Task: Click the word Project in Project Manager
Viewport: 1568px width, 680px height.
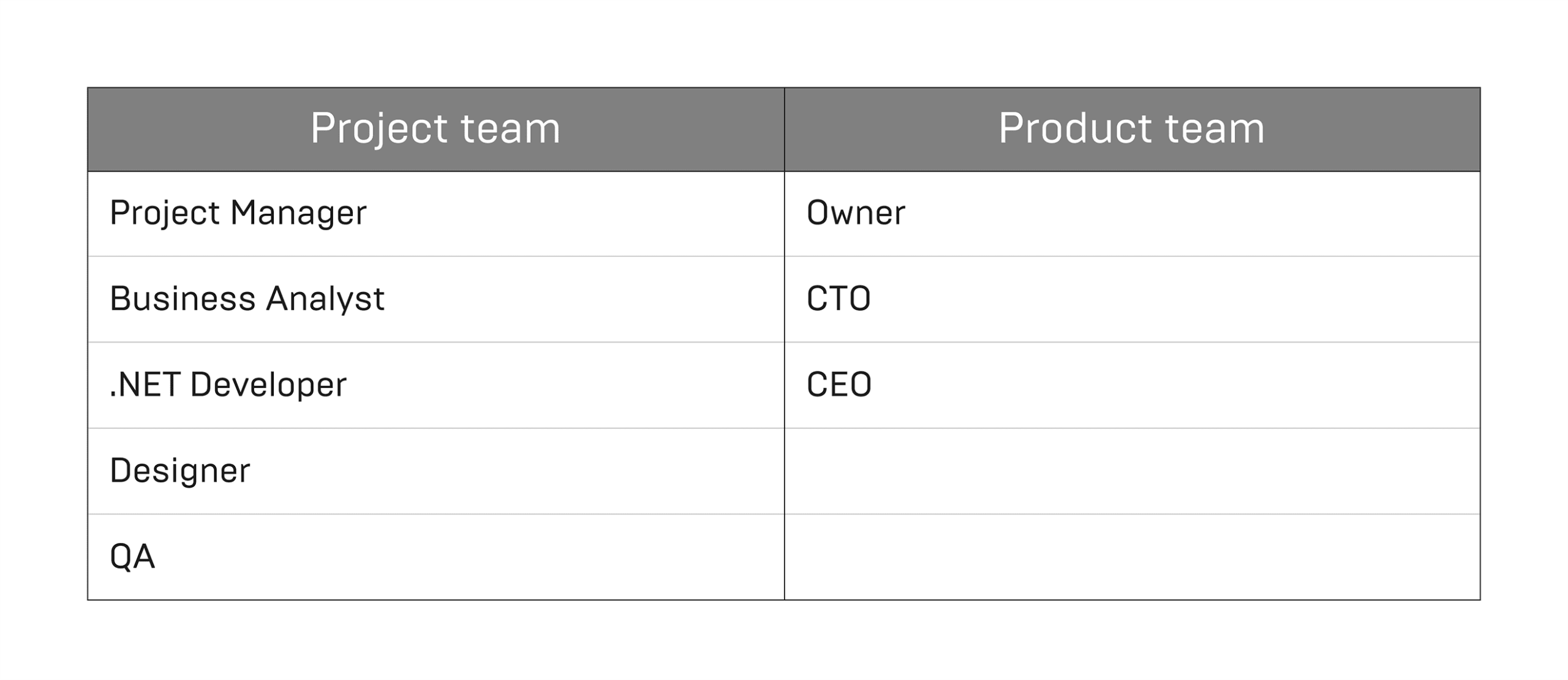Action: coord(165,214)
